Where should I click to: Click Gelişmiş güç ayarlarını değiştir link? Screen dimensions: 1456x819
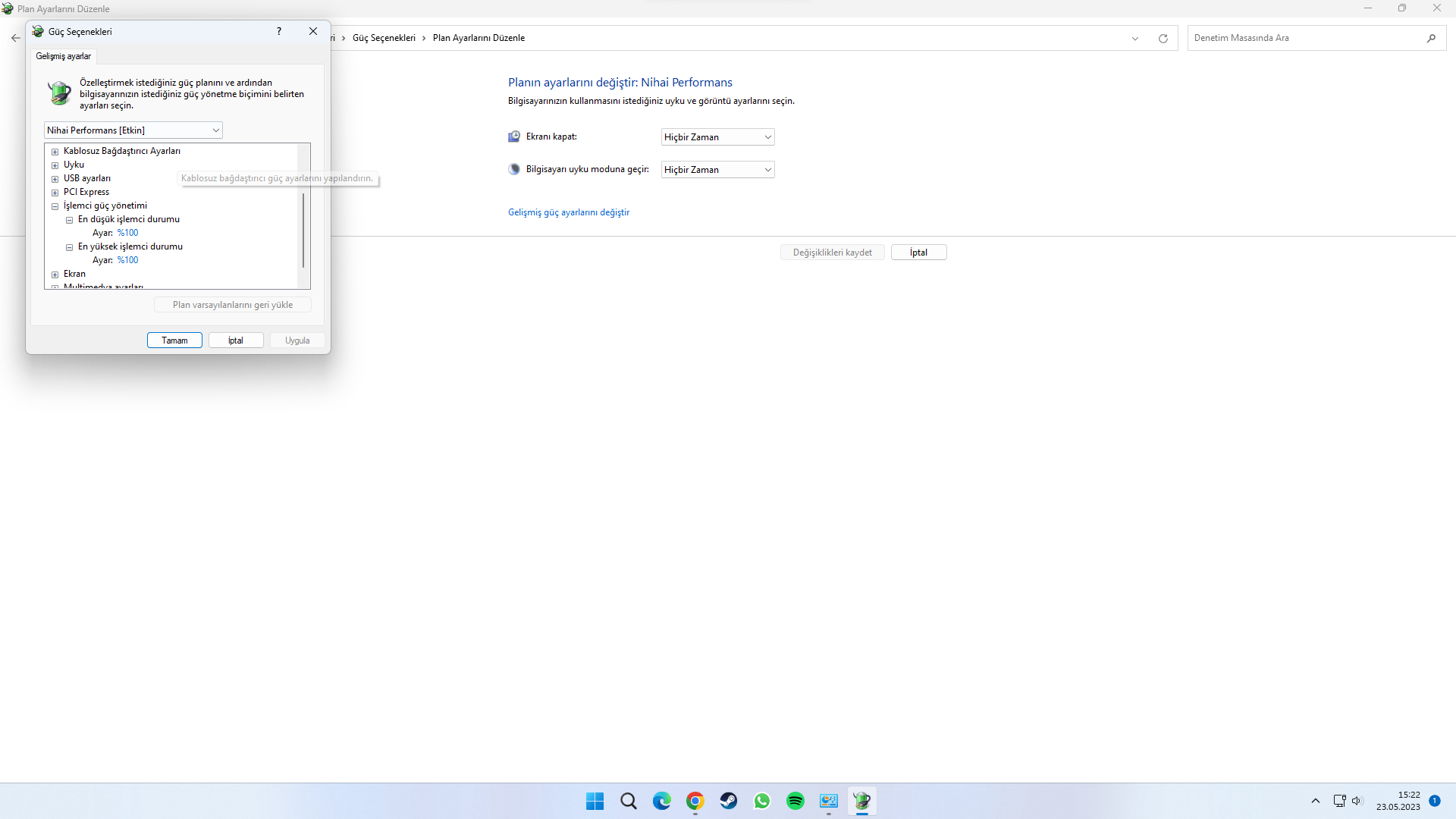[568, 212]
